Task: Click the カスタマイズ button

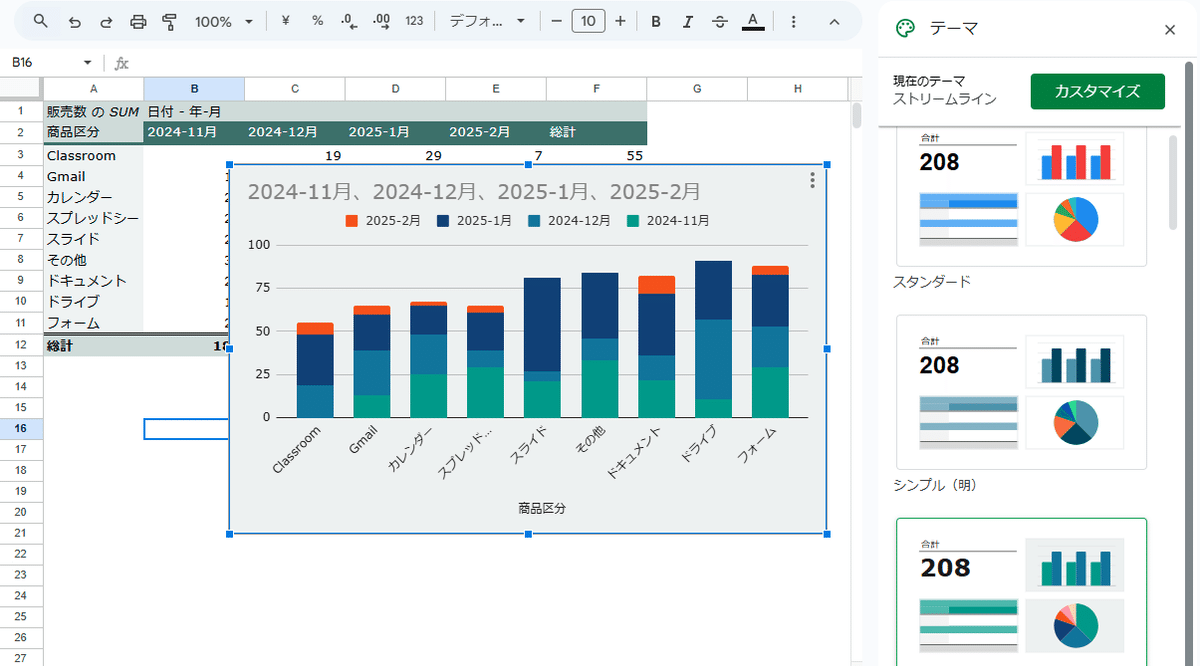Action: pyautogui.click(x=1098, y=91)
